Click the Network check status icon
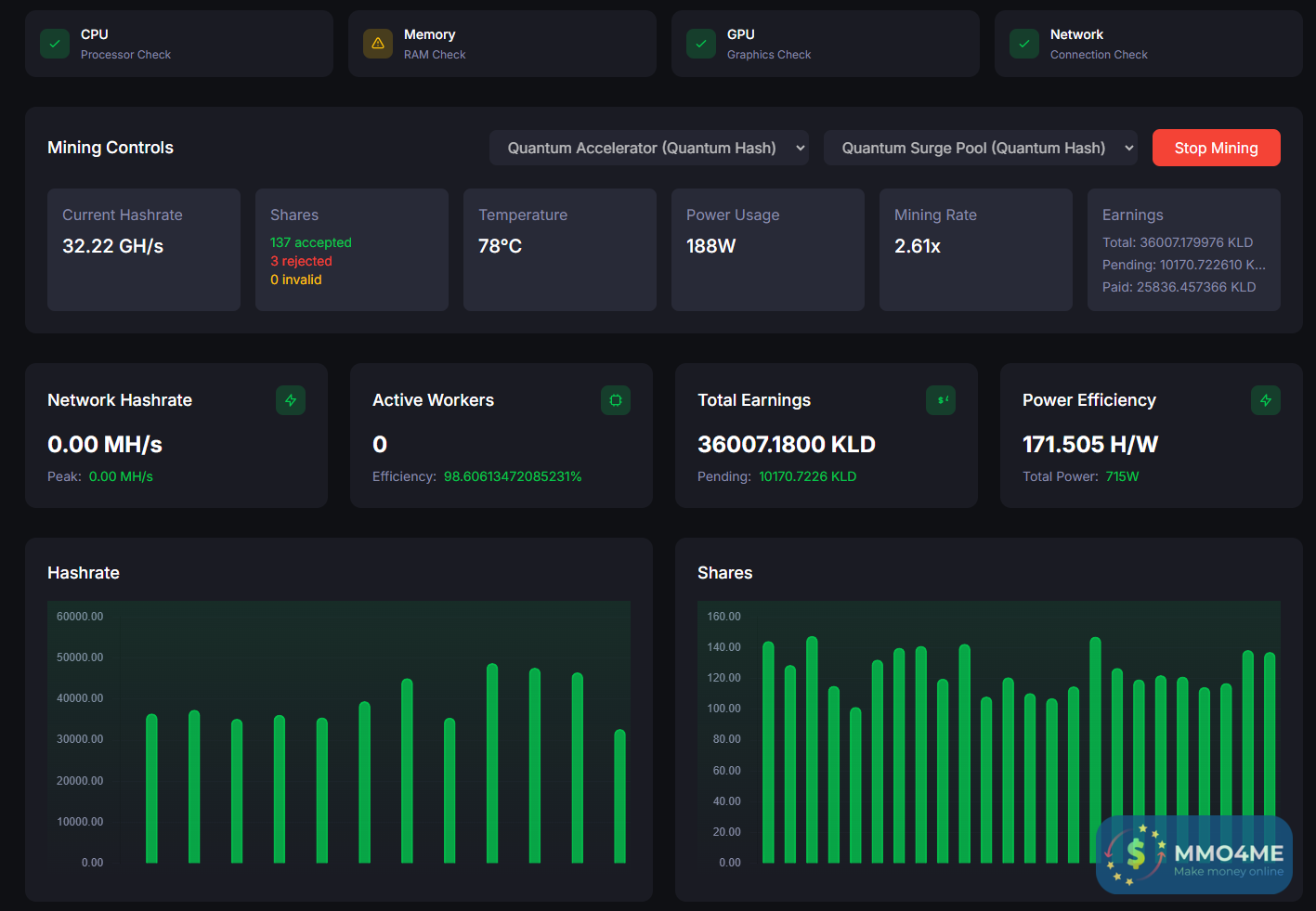 click(1024, 44)
